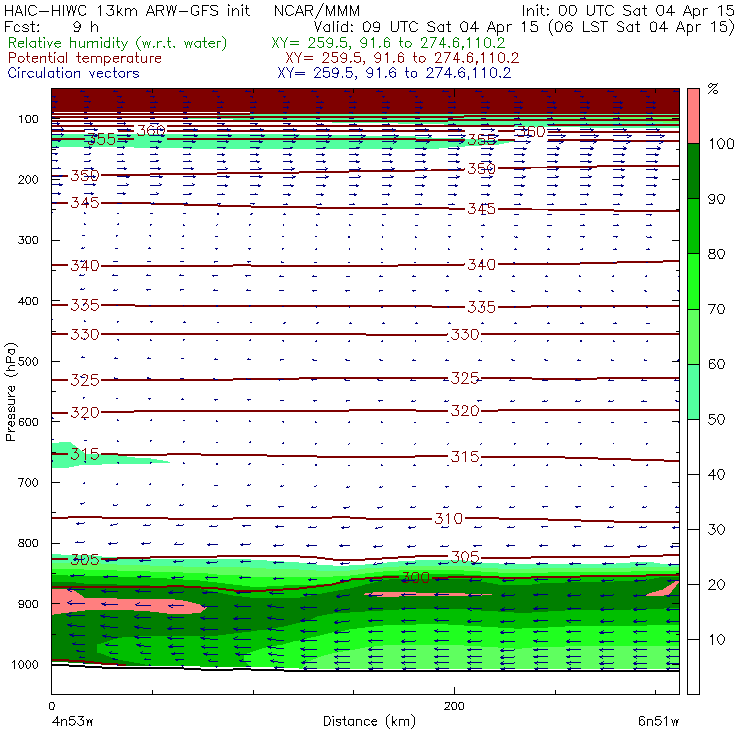
Task: Click the '%' colorbar unit label
Action: click(x=713, y=89)
